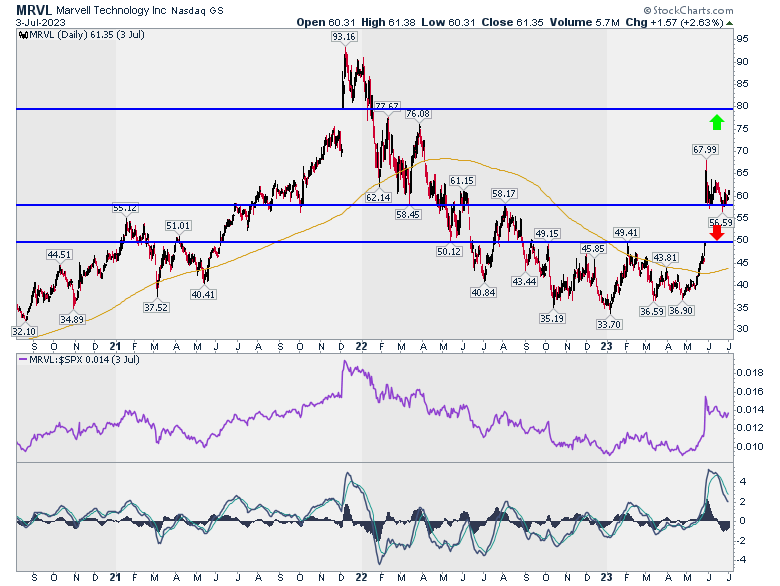Click the MRVL:$SPX 0.014 legend text
Viewport: 780px width, 586px height.
(x=85, y=359)
